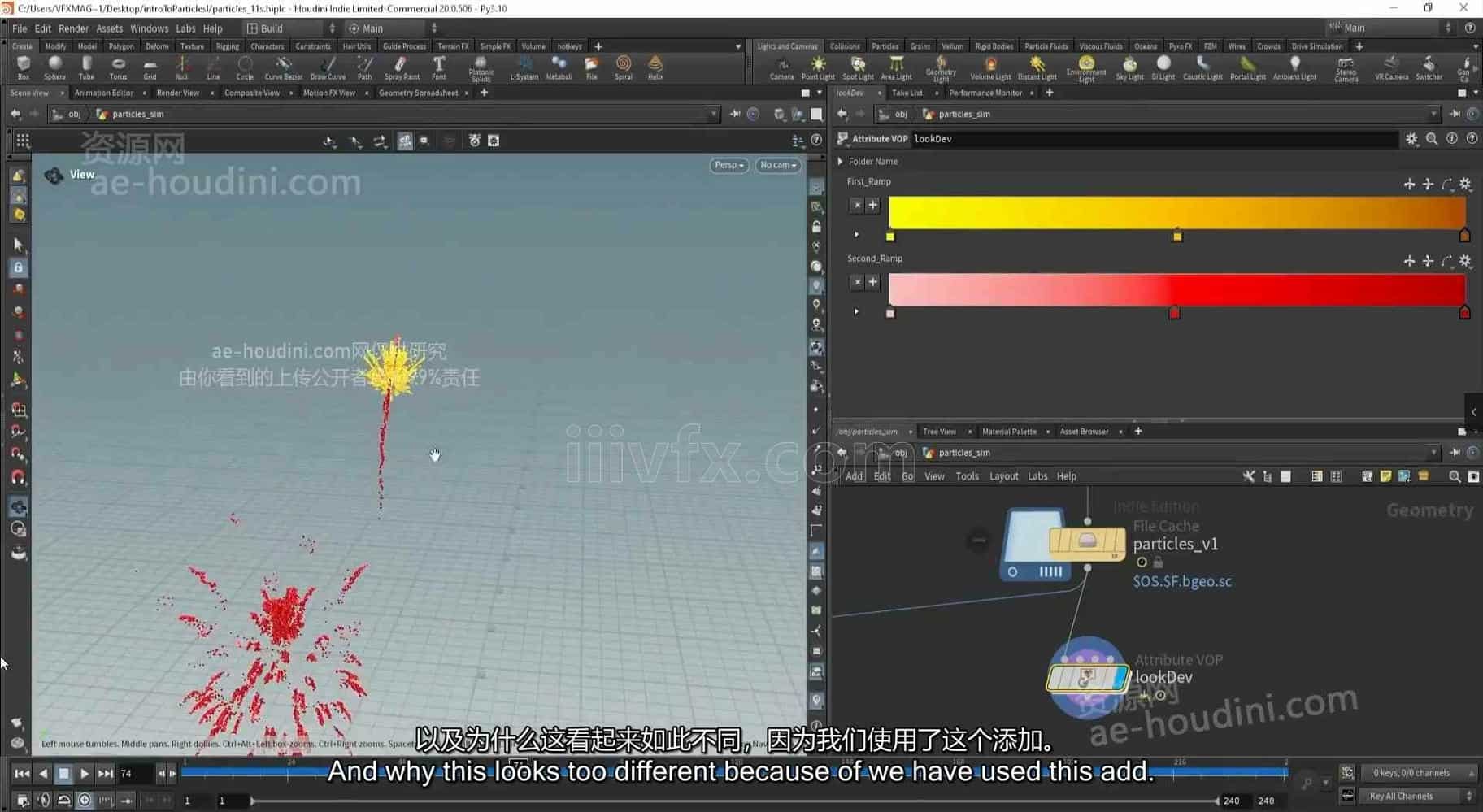Viewport: 1483px width, 812px height.
Task: Select the Sphere shelf tool
Action: (54, 67)
